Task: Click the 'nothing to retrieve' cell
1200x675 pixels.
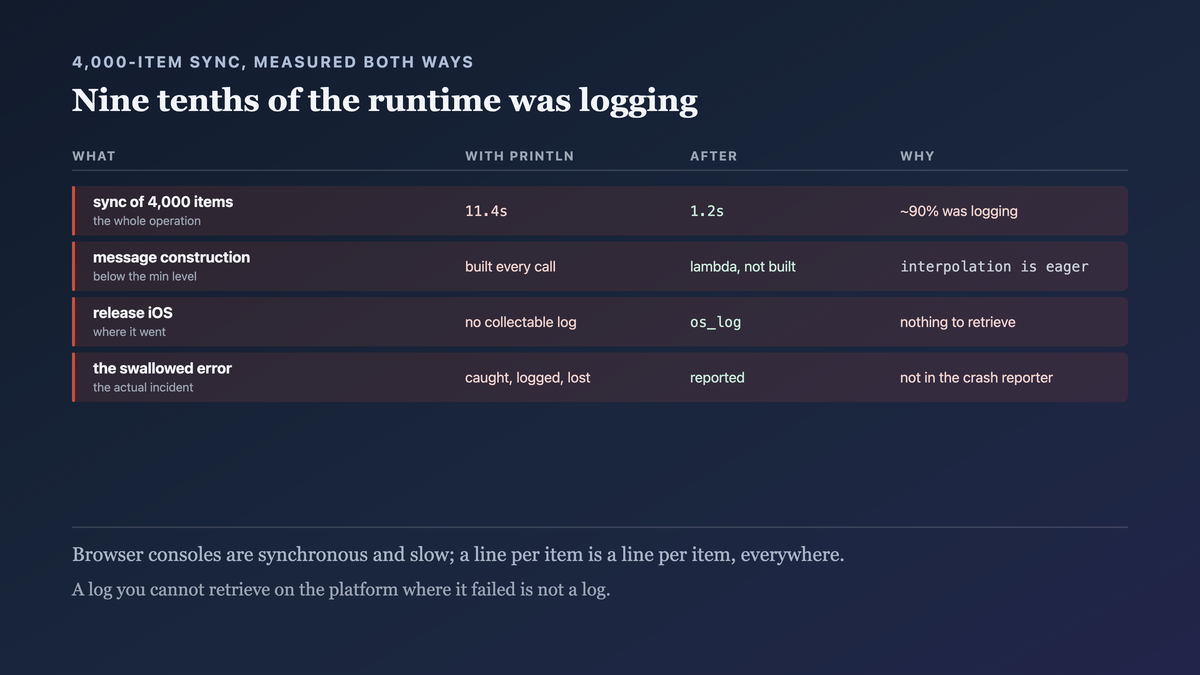Action: pos(958,322)
